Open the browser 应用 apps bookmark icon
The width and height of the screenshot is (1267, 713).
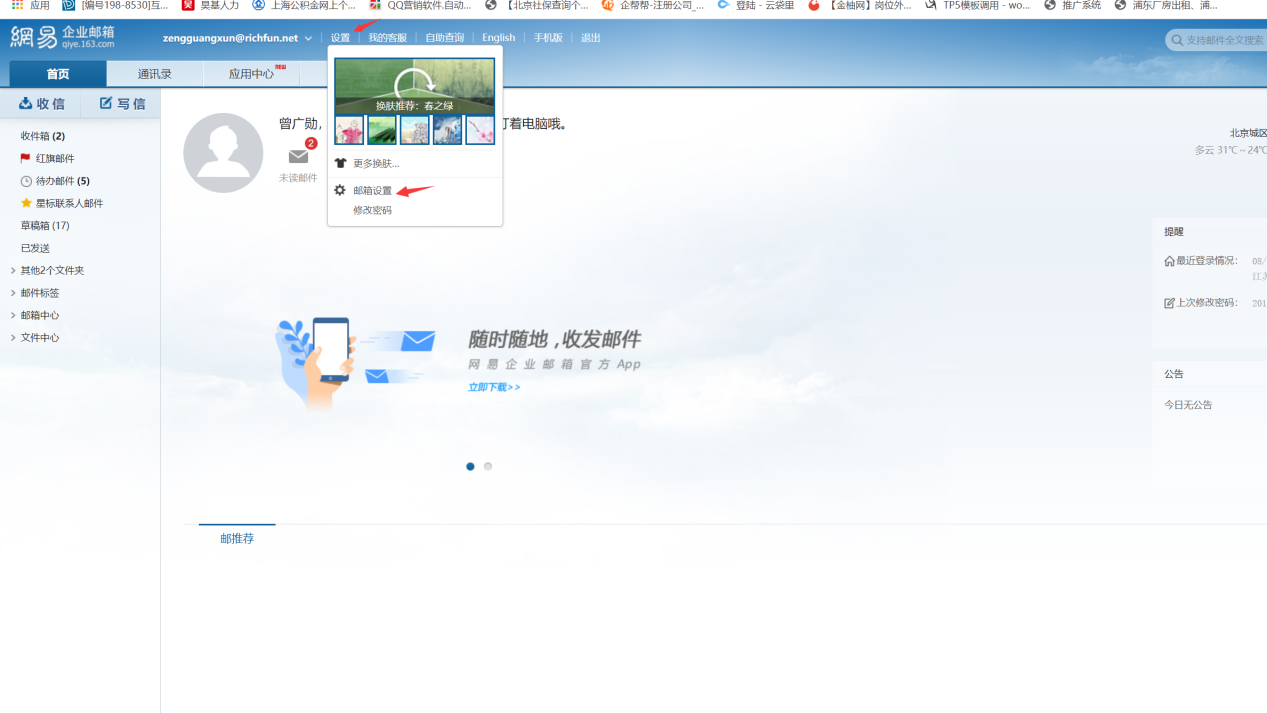pyautogui.click(x=18, y=5)
